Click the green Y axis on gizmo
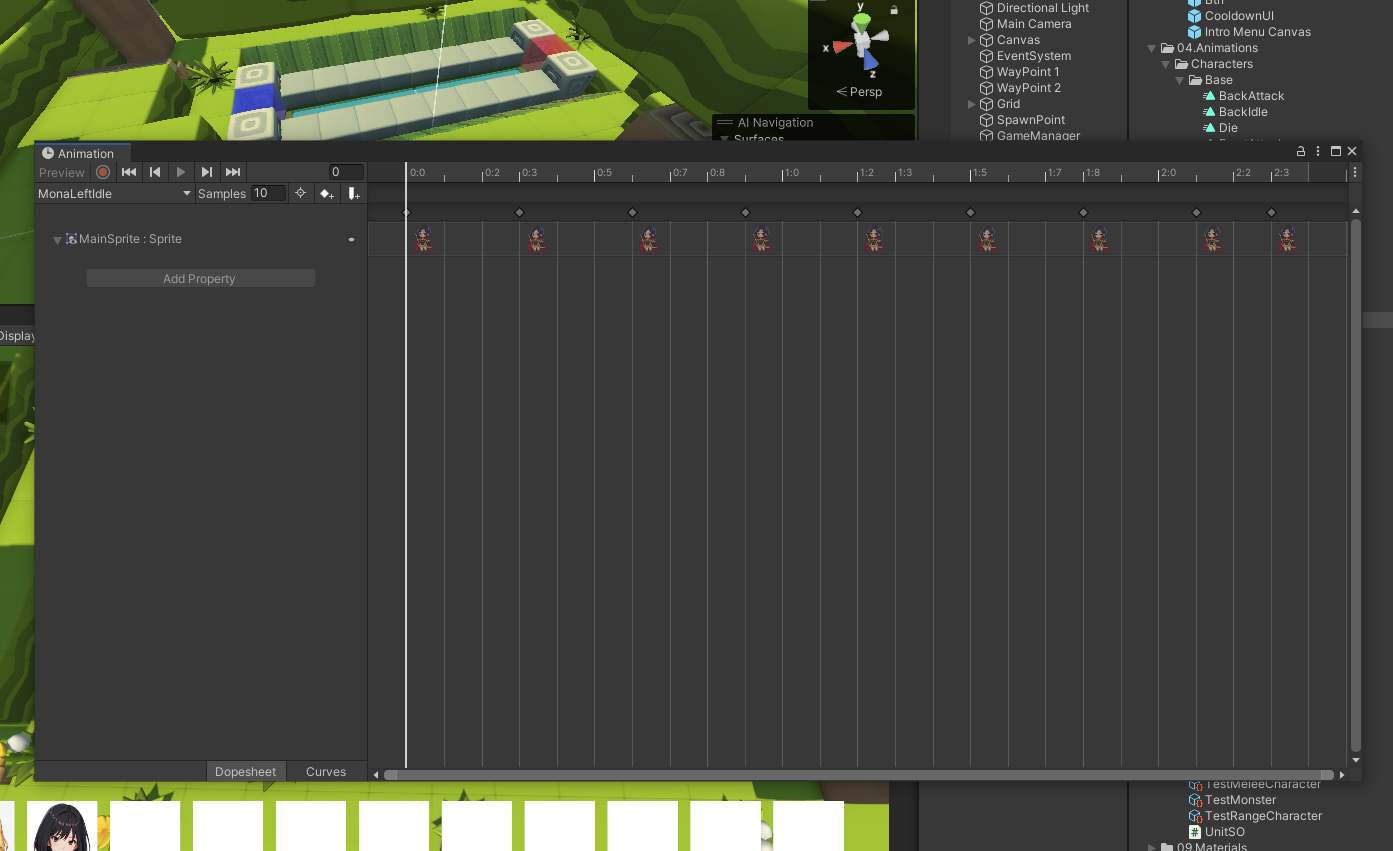 tap(862, 18)
